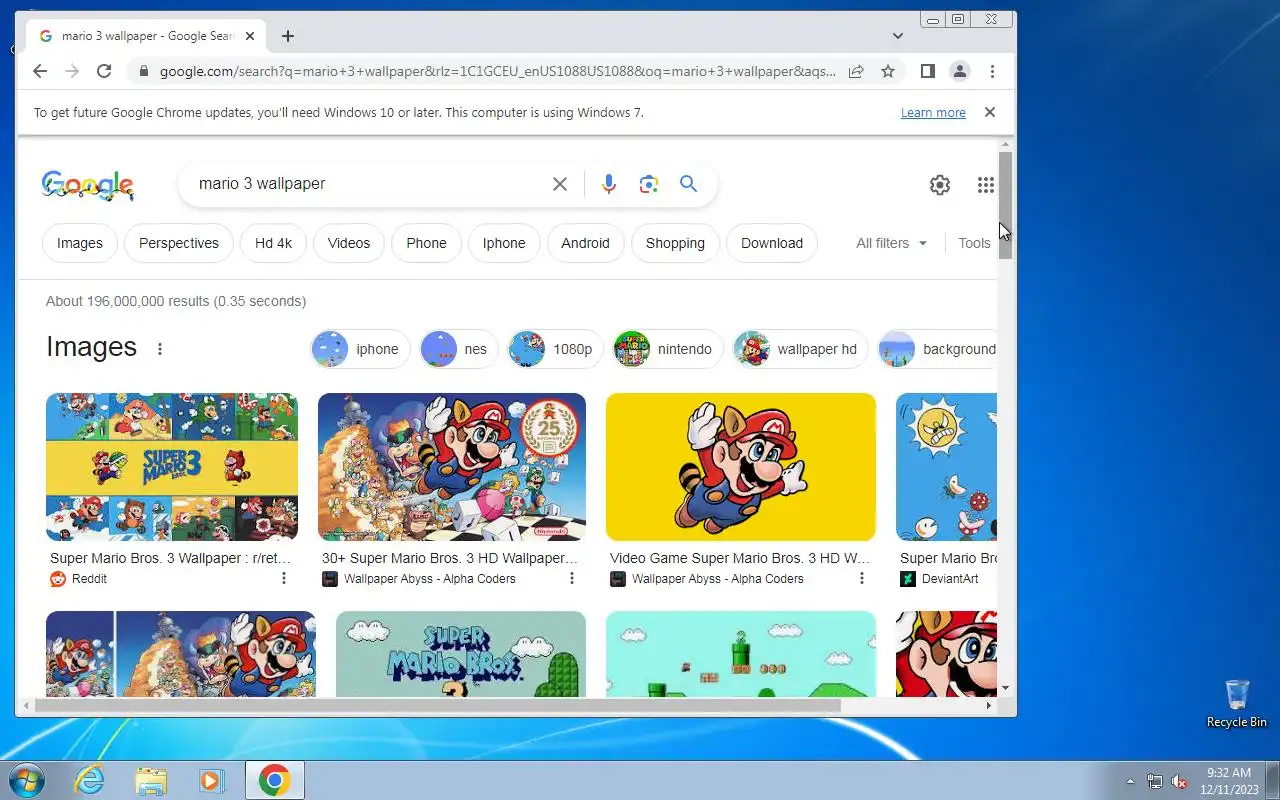Screen dimensions: 1280x800
Task: Open Google quick settings gear
Action: tap(940, 185)
